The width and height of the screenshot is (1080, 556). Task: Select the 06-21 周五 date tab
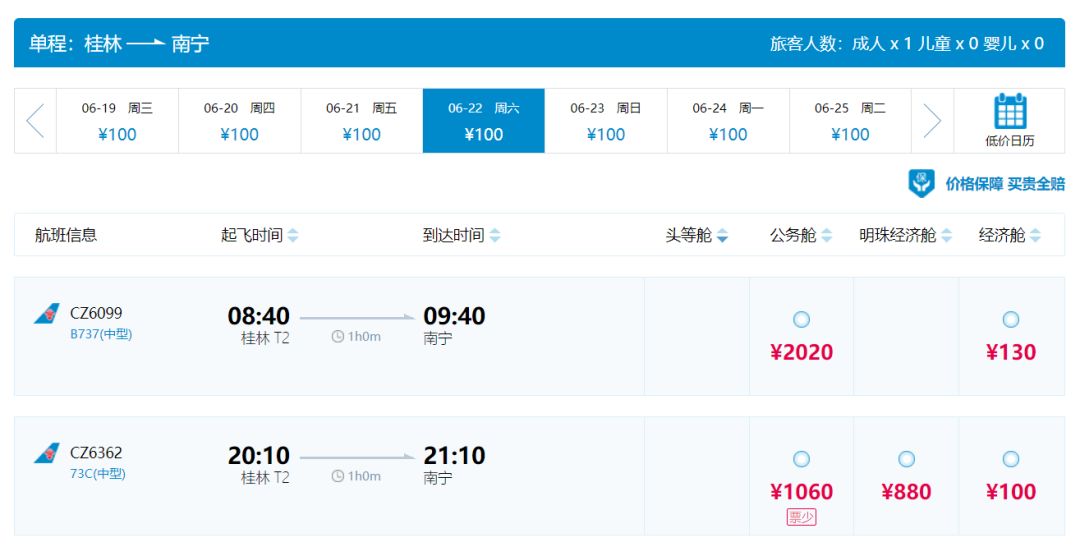(362, 121)
